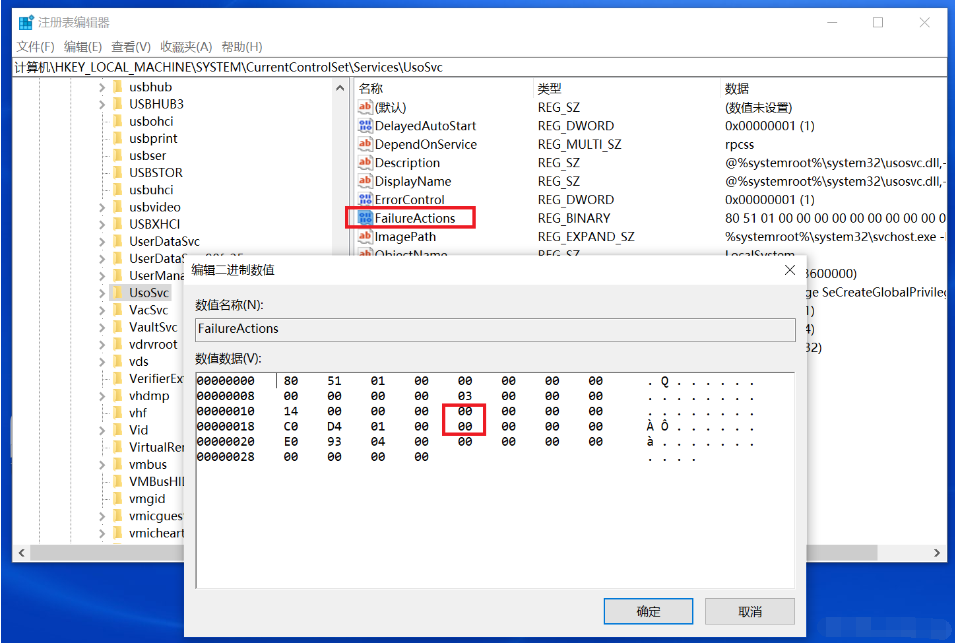The height and width of the screenshot is (643, 955).
Task: Click the Registry Editor title bar icon
Action: tap(26, 22)
